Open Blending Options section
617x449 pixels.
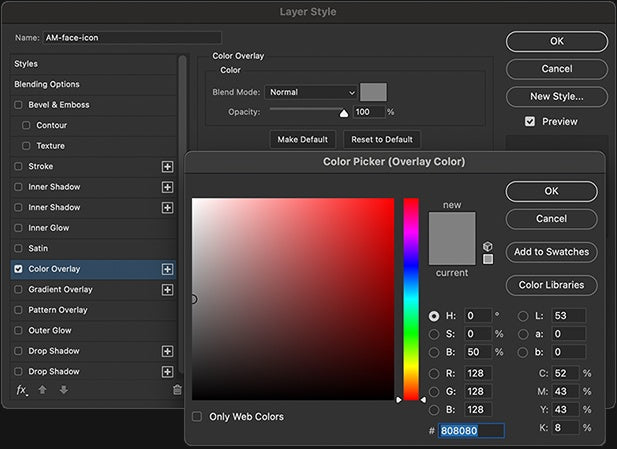pos(94,84)
